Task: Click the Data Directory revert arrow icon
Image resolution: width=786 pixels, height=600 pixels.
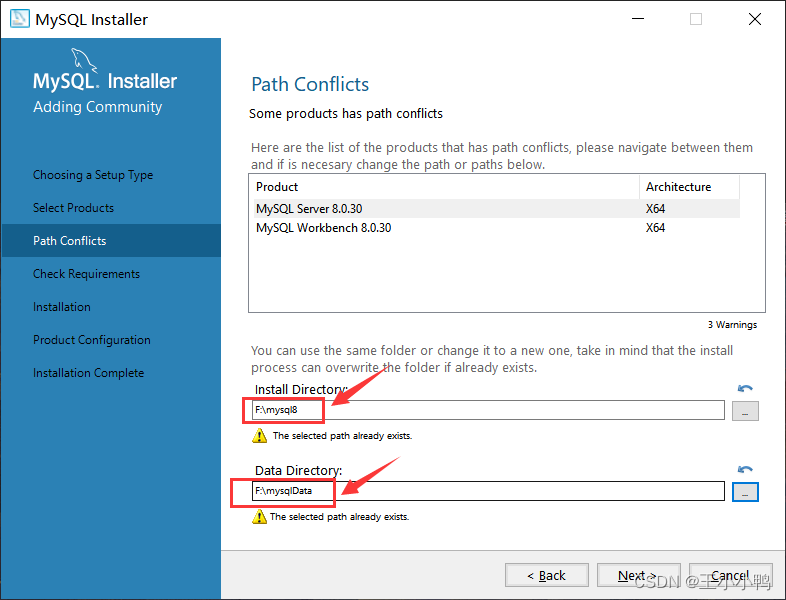Action: point(745,470)
